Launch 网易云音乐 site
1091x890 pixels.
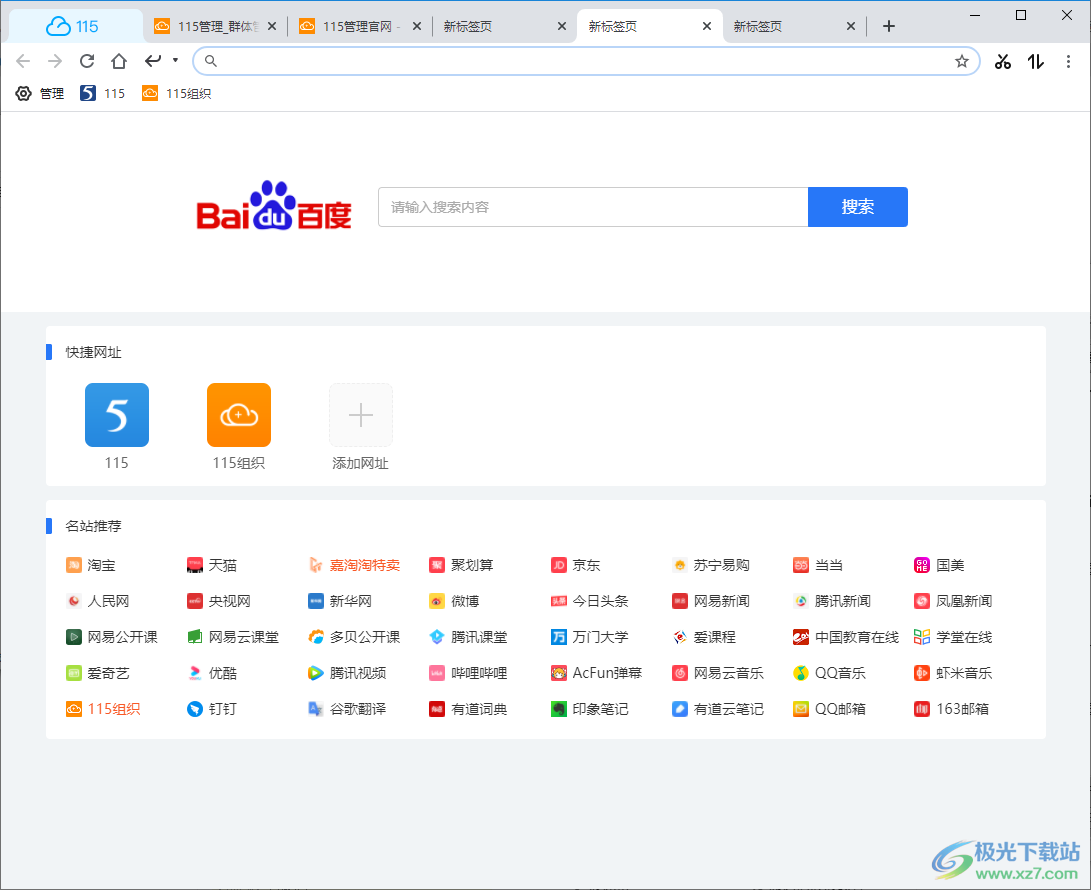[718, 673]
